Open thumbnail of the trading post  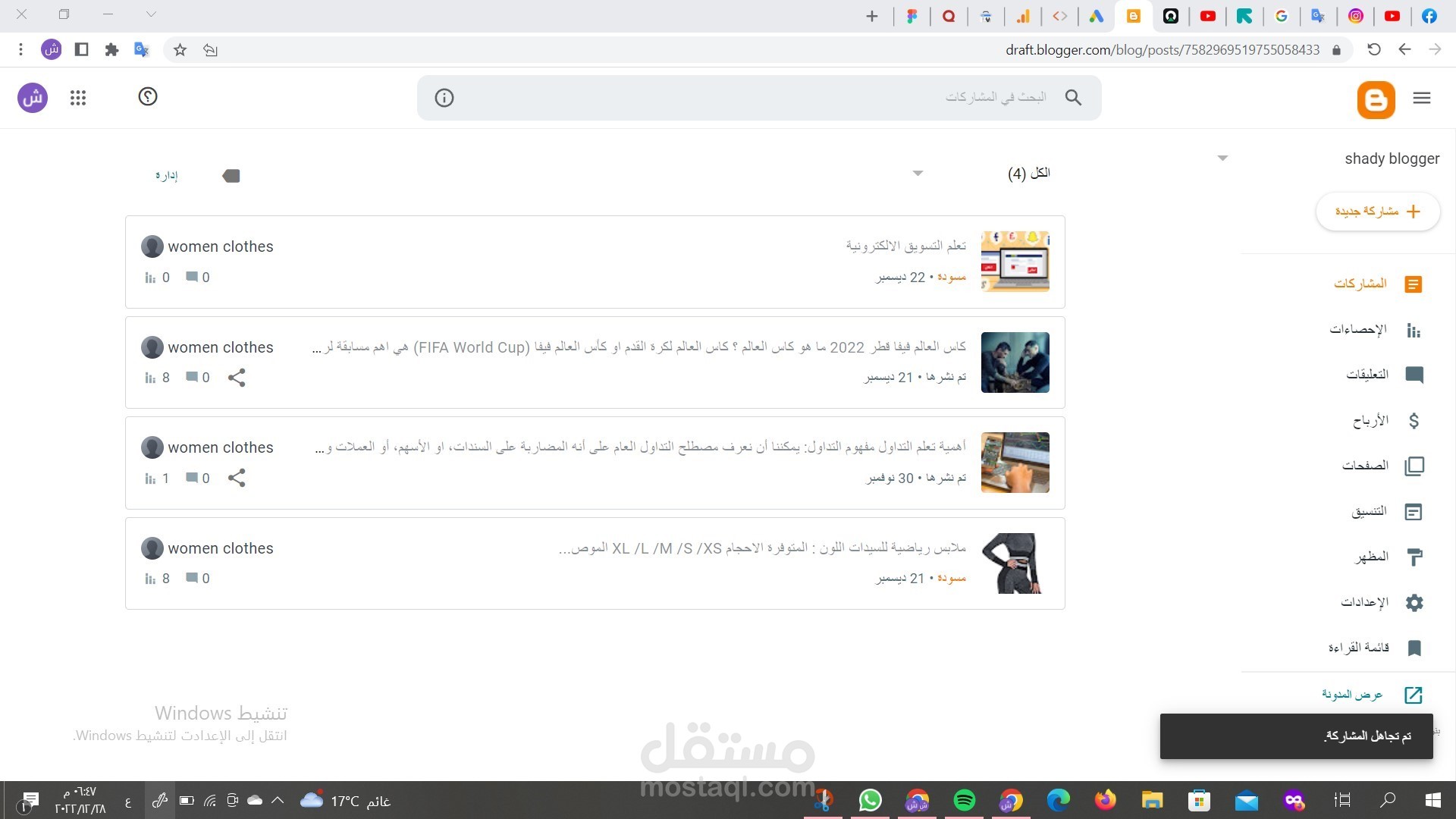tap(1015, 463)
